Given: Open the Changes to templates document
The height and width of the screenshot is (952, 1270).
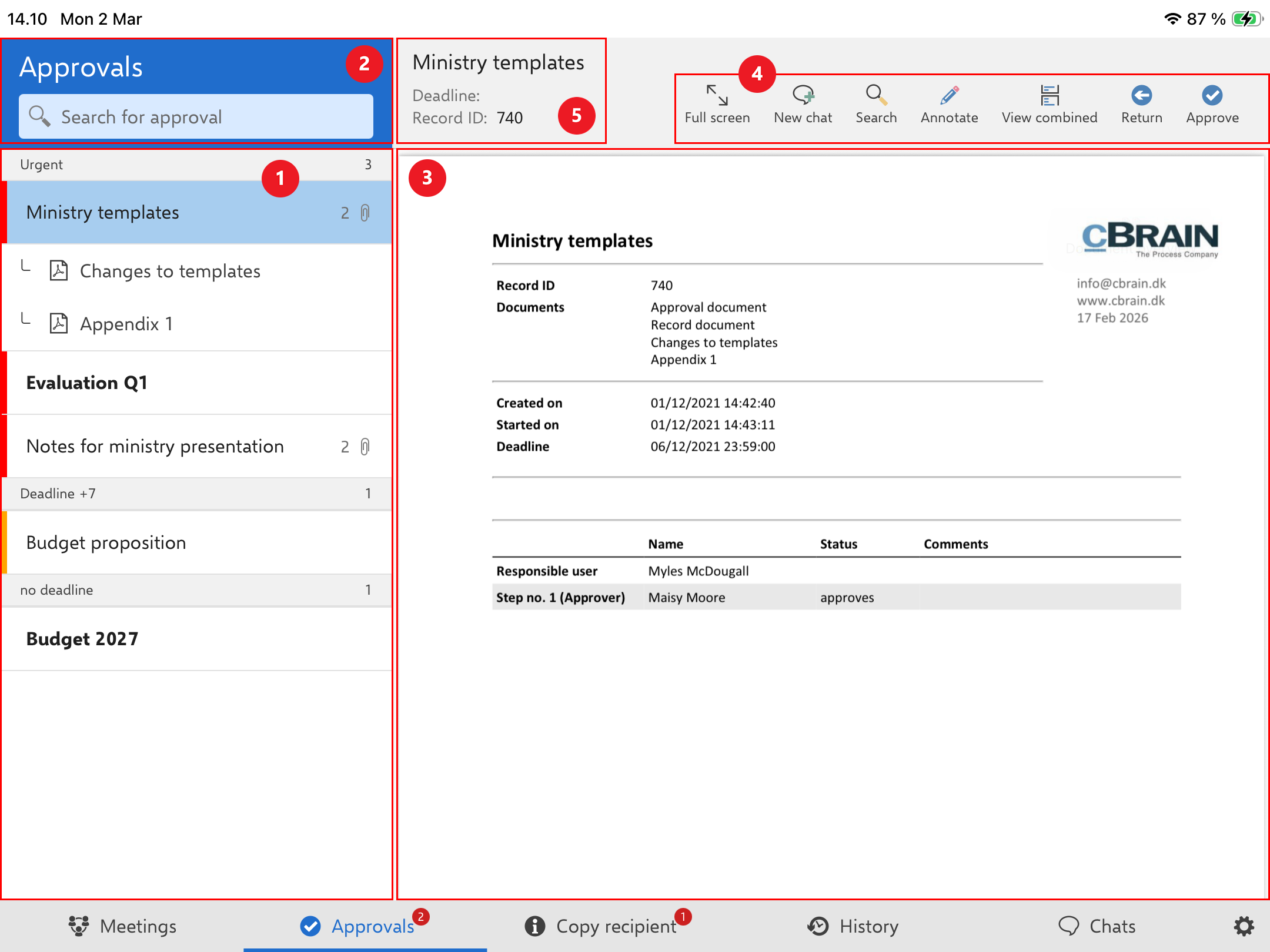Looking at the screenshot, I should point(197,271).
